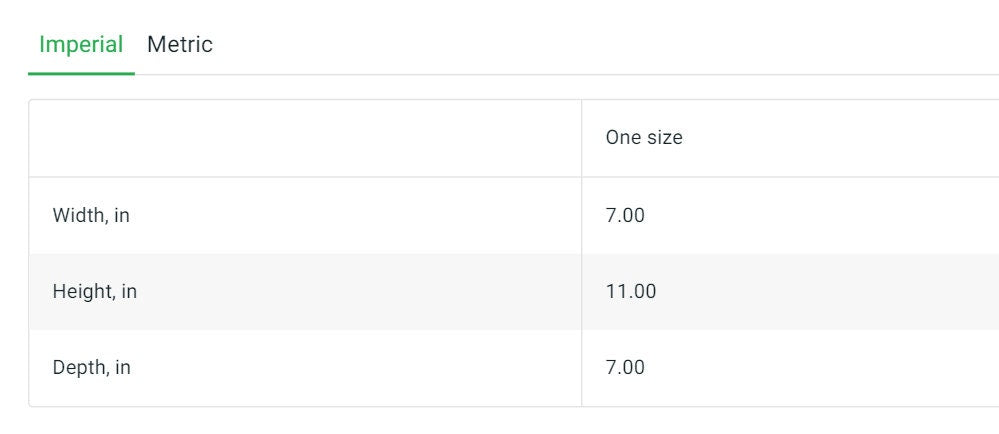Select the Imperial tab

[81, 45]
